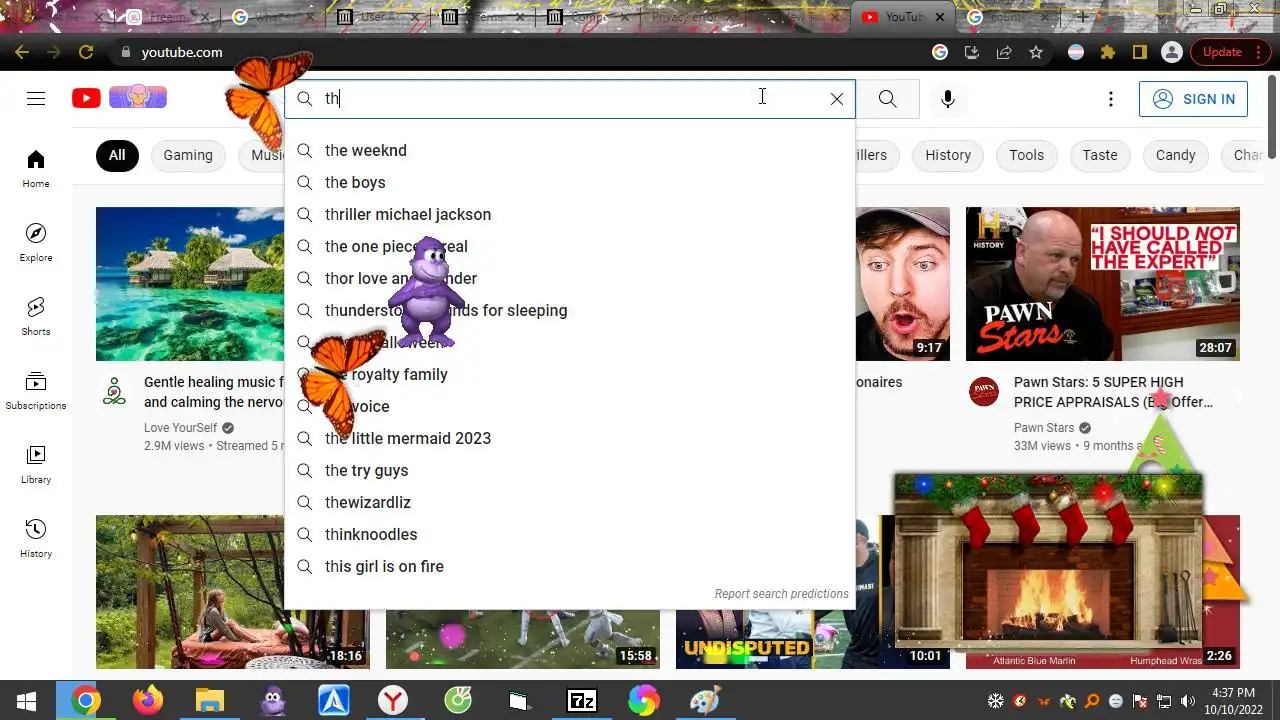Select the Gaming filter chip
1280x720 pixels.
tap(188, 155)
